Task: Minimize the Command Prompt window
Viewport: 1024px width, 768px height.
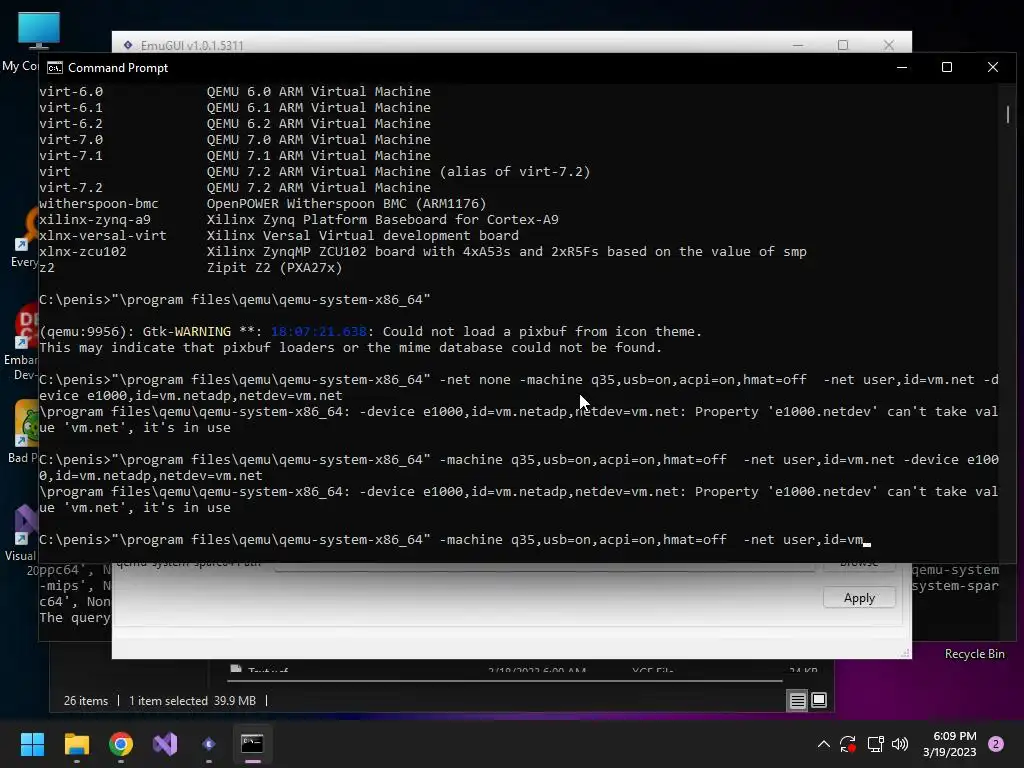Action: [x=902, y=67]
